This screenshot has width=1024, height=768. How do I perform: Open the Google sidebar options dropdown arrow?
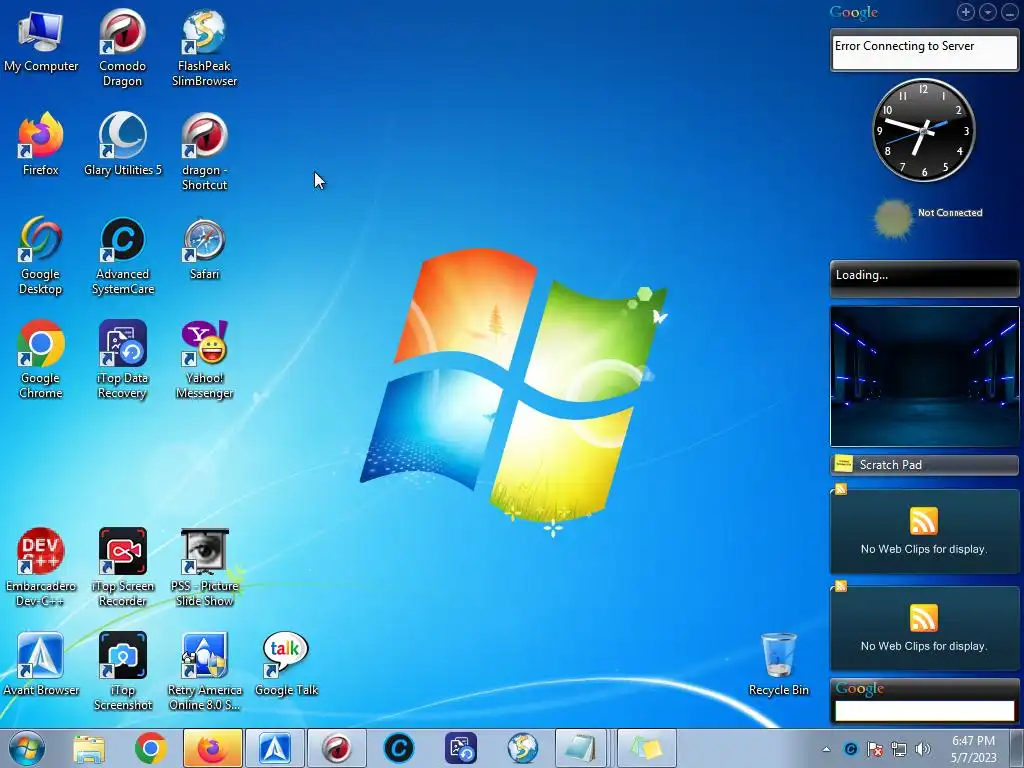click(x=987, y=12)
